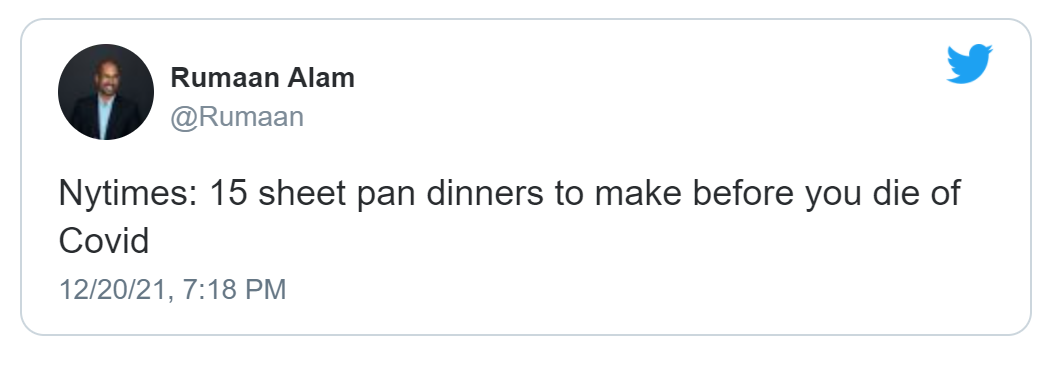Screen dimensions: 1049x373
Task: Click empty card space right of Covid
Action: pos(535,241)
